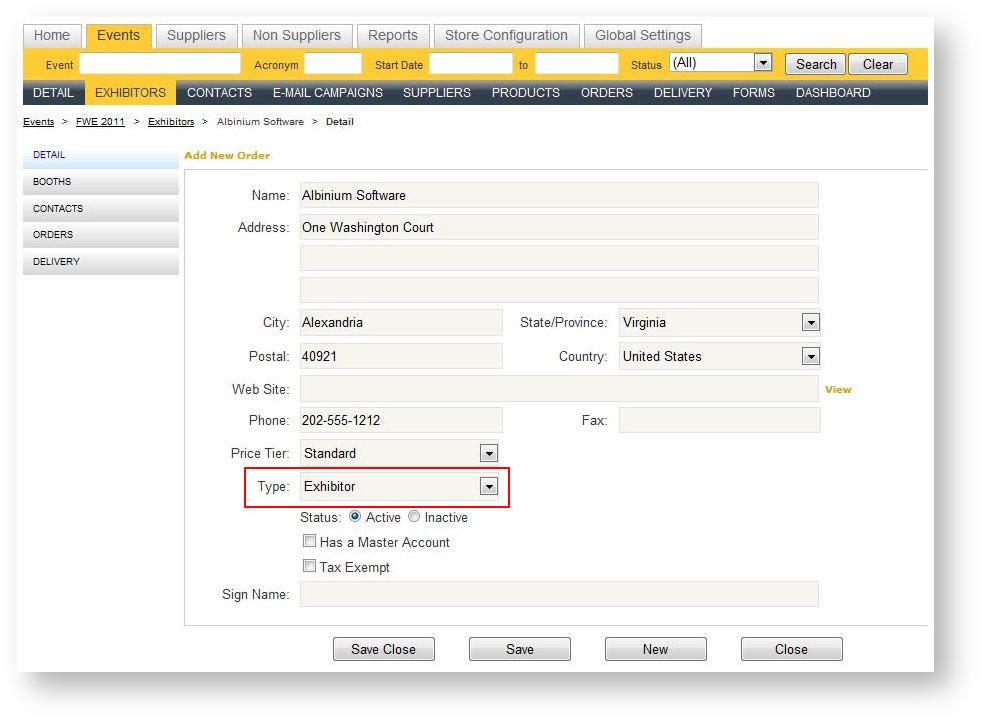Expand the Price Tier dropdown

[x=488, y=454]
